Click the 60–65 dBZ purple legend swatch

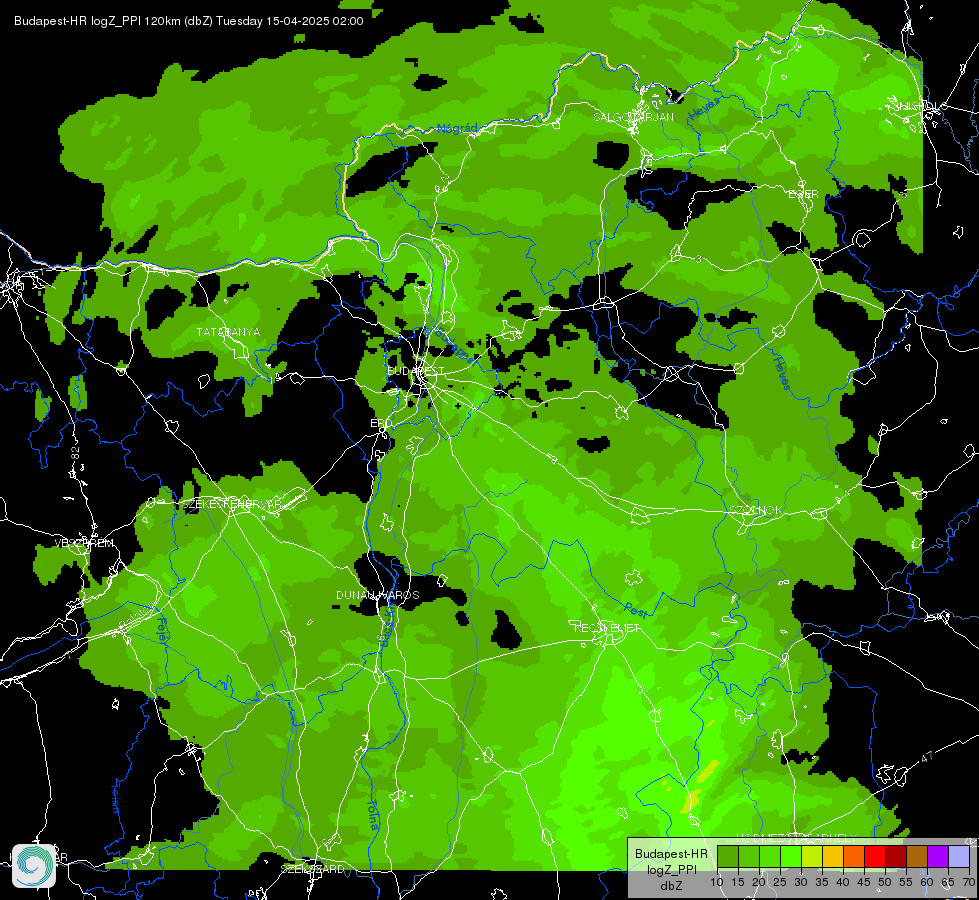[938, 857]
